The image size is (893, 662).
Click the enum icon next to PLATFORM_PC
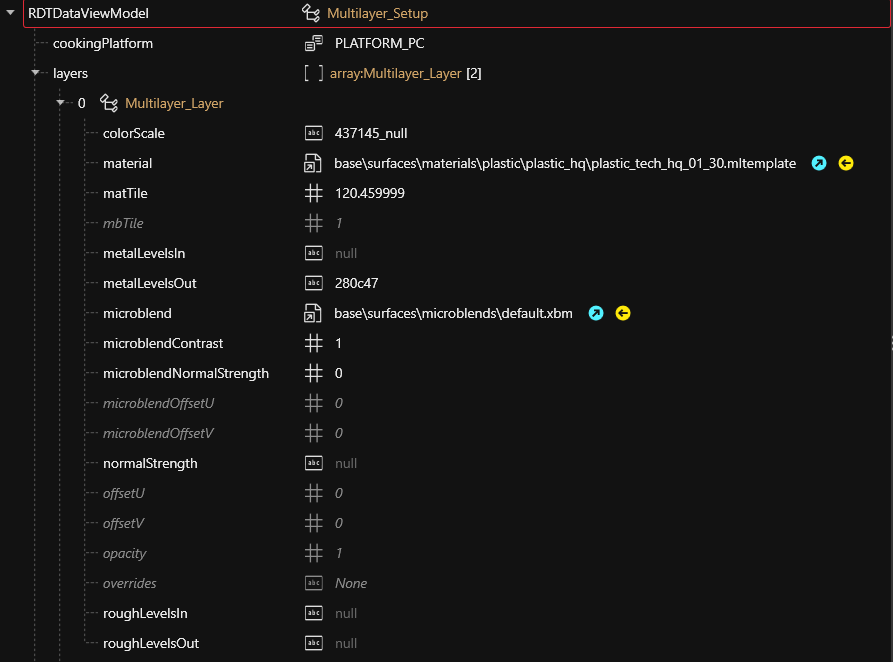(314, 43)
